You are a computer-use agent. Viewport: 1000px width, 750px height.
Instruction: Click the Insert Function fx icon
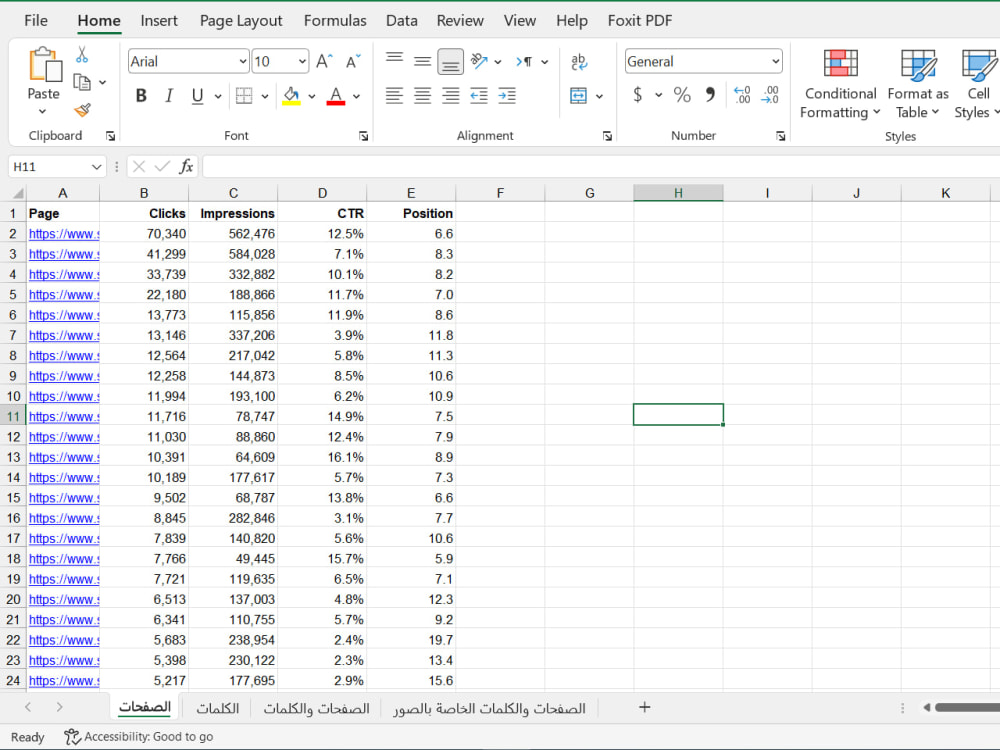click(186, 166)
